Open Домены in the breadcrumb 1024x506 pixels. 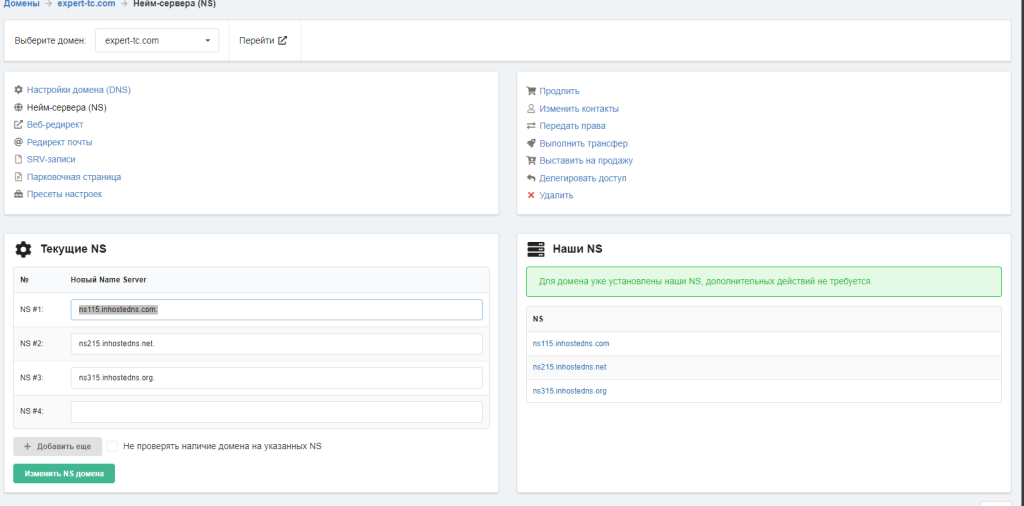coord(20,4)
